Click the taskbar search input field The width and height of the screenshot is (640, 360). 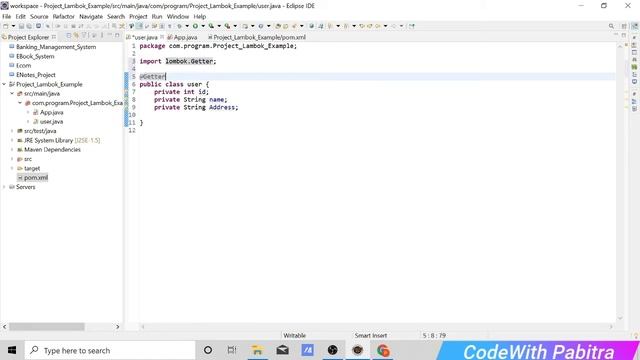[110, 350]
